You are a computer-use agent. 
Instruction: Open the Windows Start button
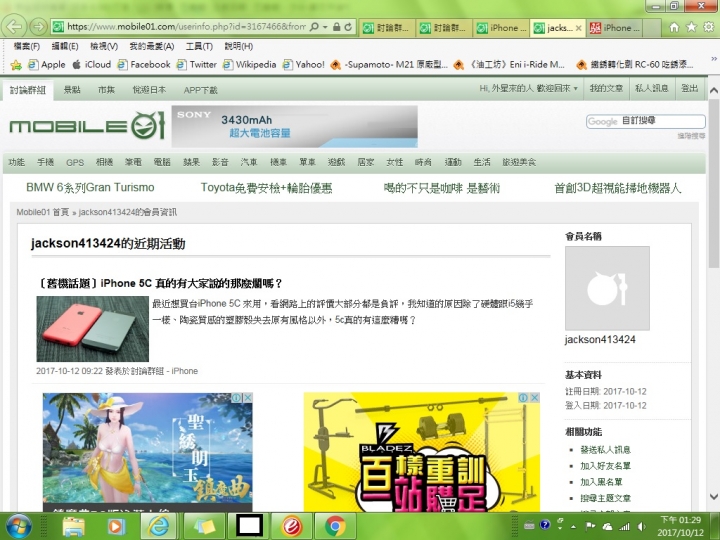point(19,526)
